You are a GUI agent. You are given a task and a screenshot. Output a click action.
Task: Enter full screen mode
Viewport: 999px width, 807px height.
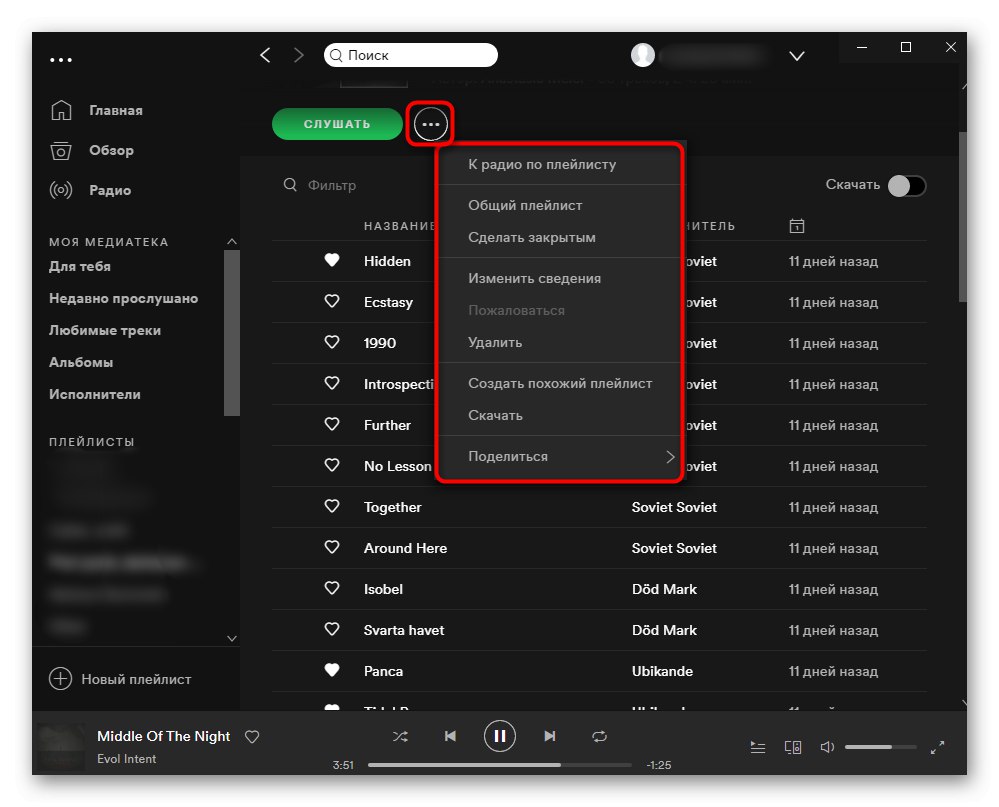tap(937, 747)
